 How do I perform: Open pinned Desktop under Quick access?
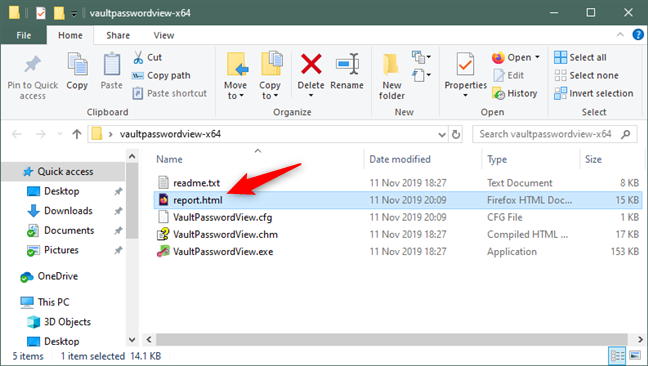[62, 191]
